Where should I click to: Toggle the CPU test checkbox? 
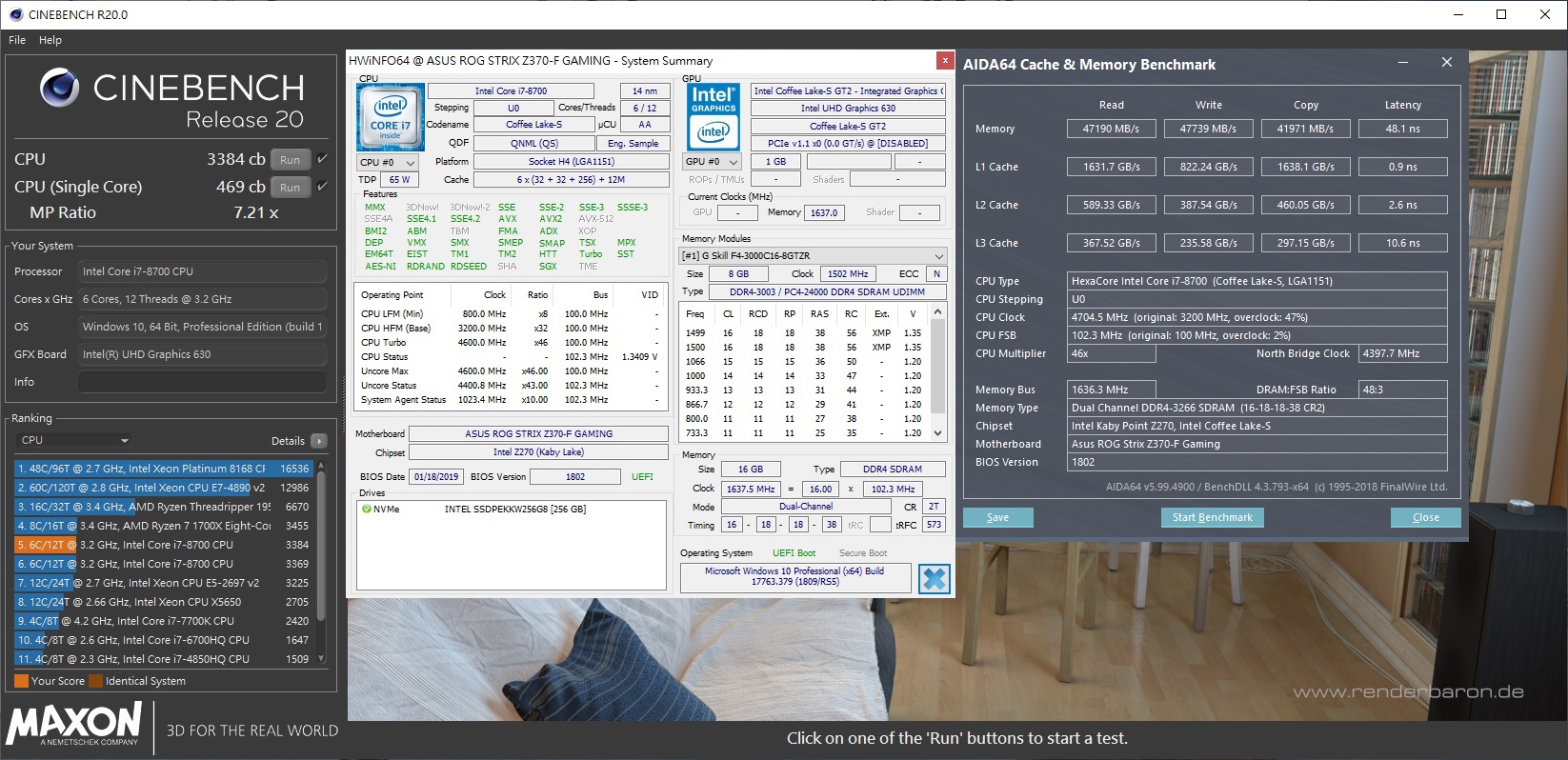pos(323,159)
